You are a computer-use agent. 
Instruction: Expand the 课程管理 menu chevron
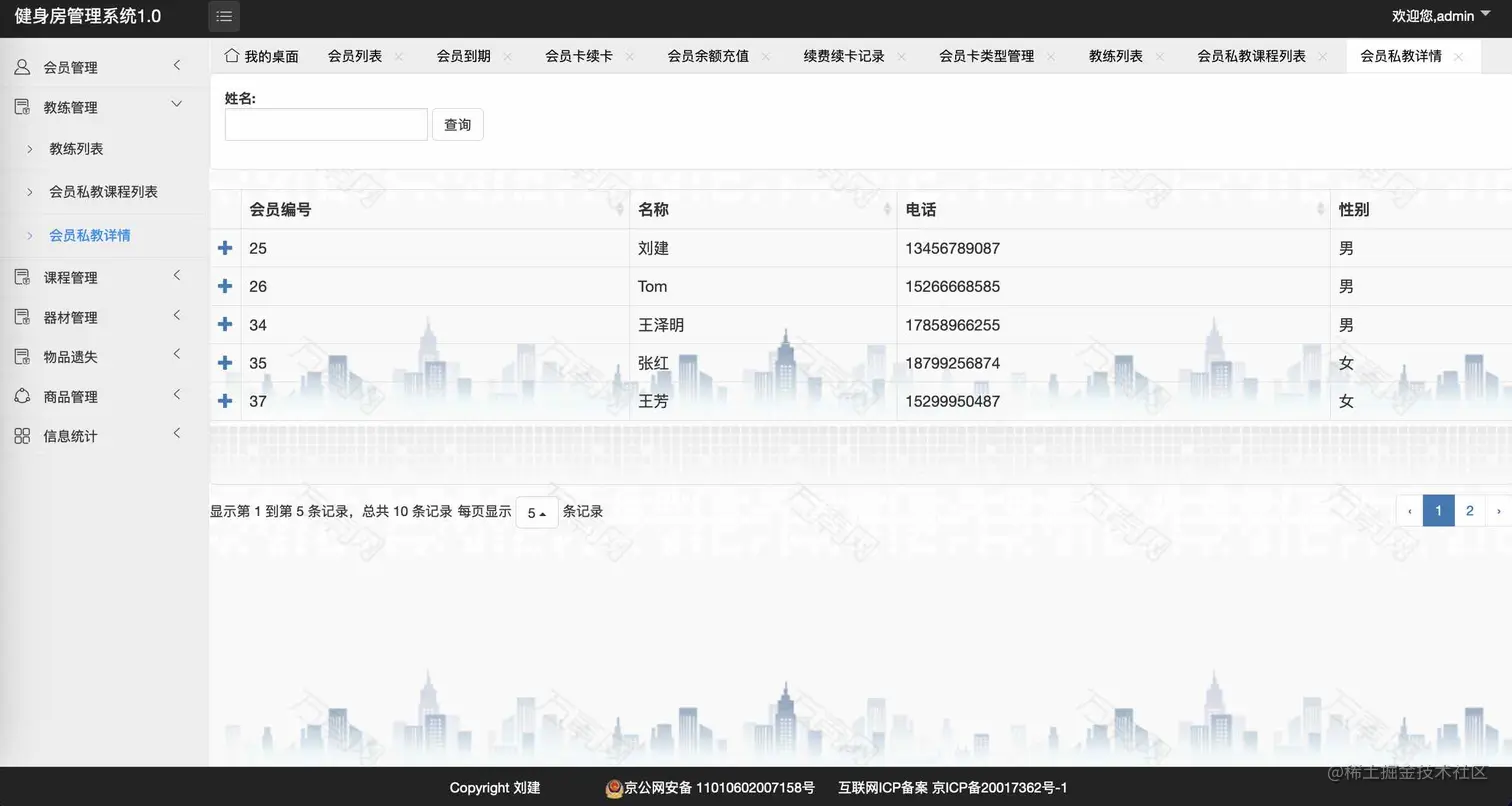[177, 276]
